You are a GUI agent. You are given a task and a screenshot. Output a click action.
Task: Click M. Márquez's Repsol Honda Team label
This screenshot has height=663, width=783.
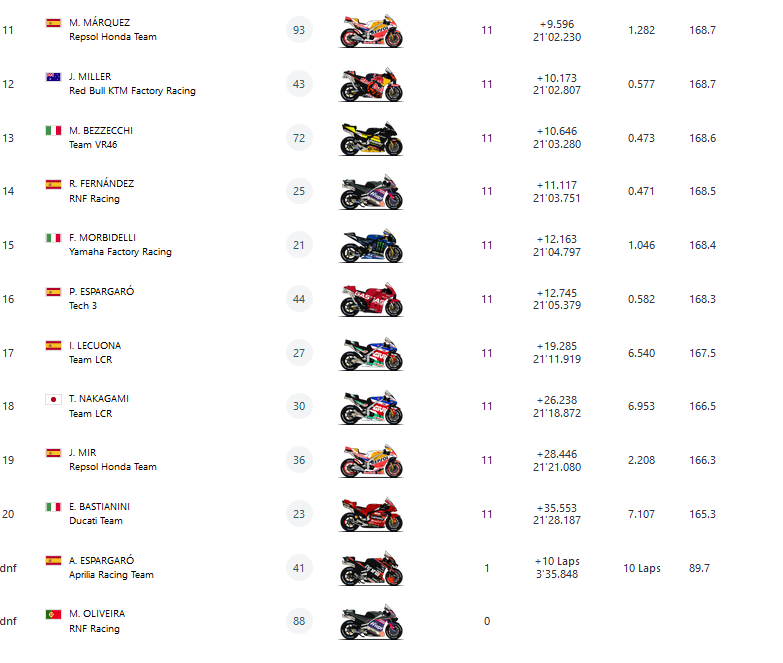coord(113,37)
